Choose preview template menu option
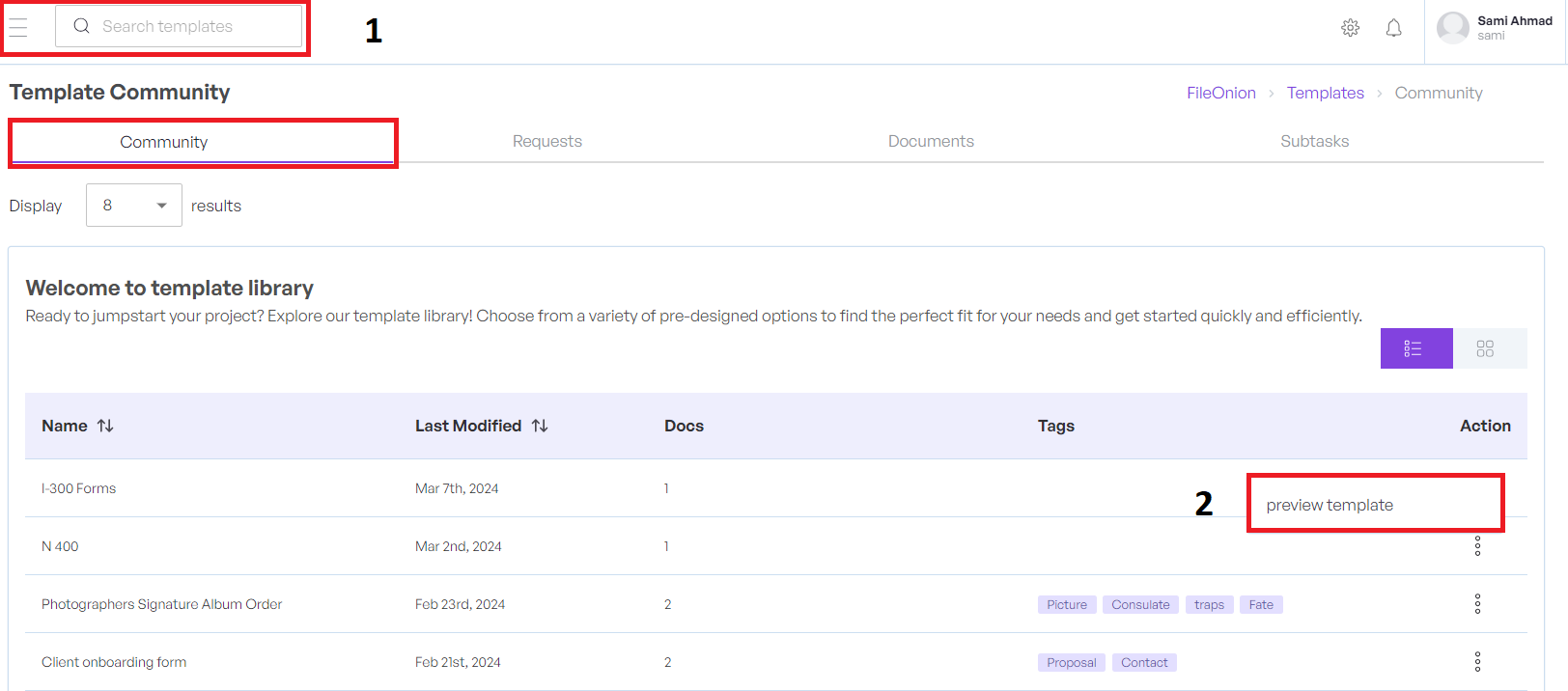Screen dimensions: 1568x691 click(x=1330, y=505)
